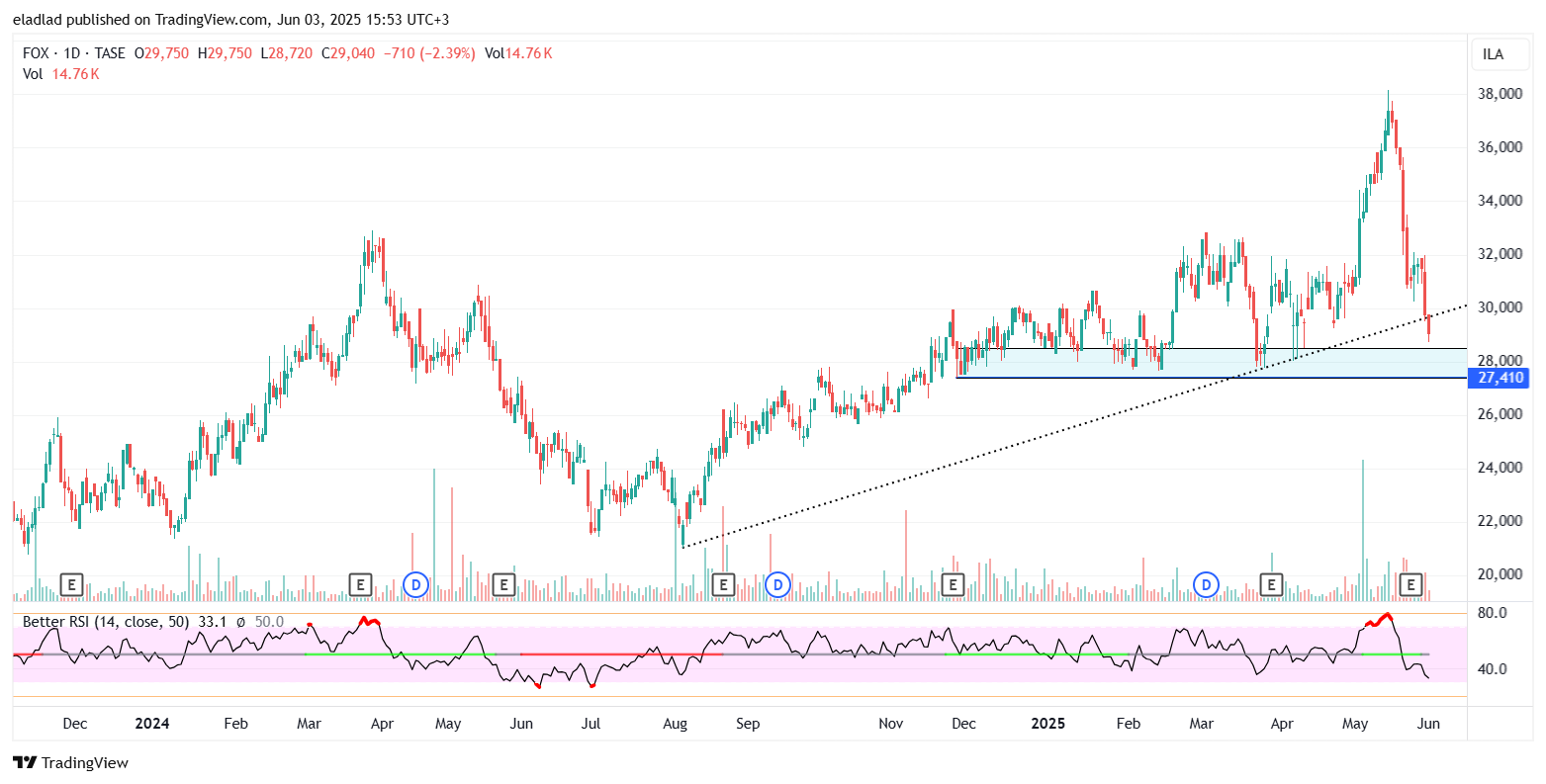Click the E earnings marker in late May 2024
Image resolution: width=1546 pixels, height=784 pixels.
pos(503,584)
